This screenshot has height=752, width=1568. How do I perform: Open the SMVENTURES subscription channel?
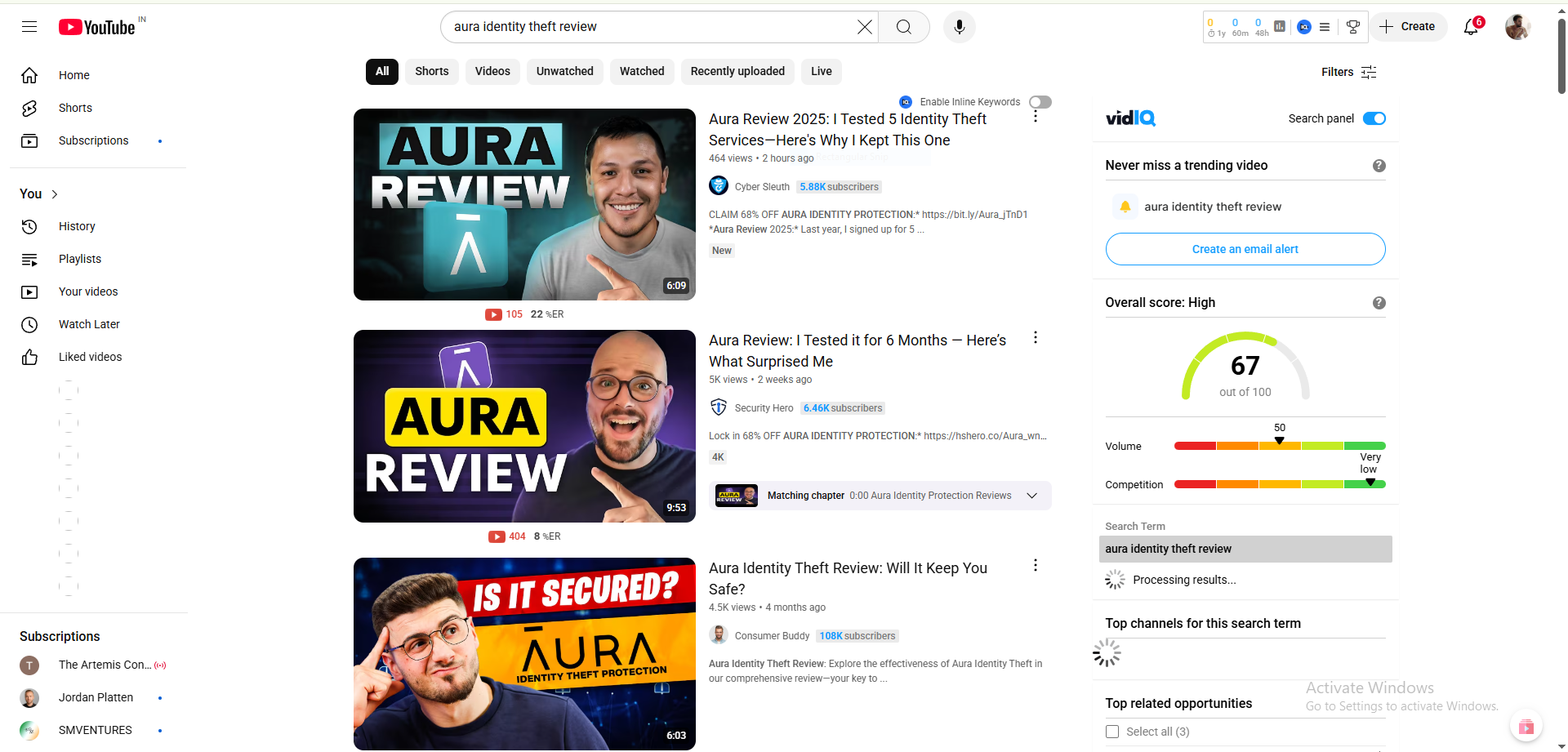coord(95,731)
